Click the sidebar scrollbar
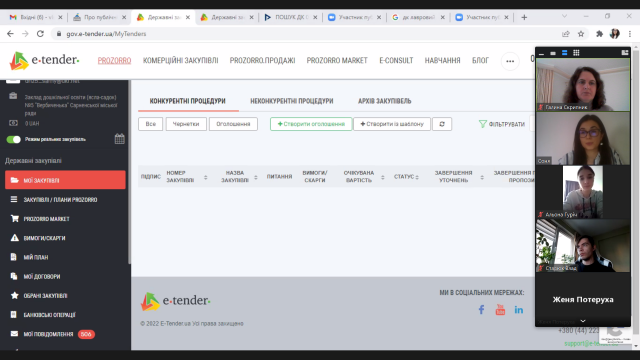The image size is (640, 360). point(129,171)
